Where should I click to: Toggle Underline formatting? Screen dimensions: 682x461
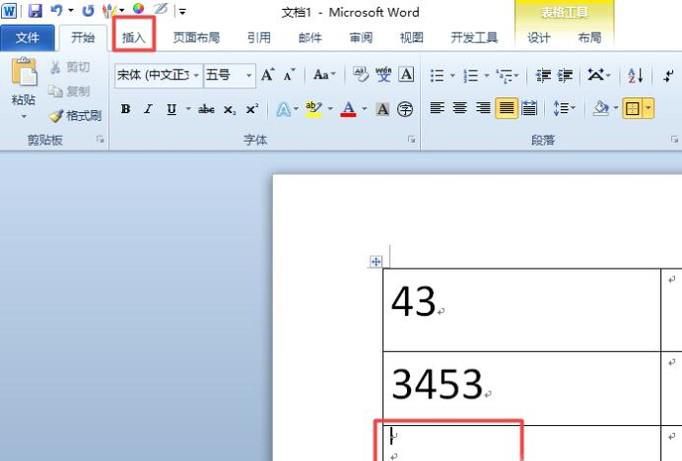171,109
